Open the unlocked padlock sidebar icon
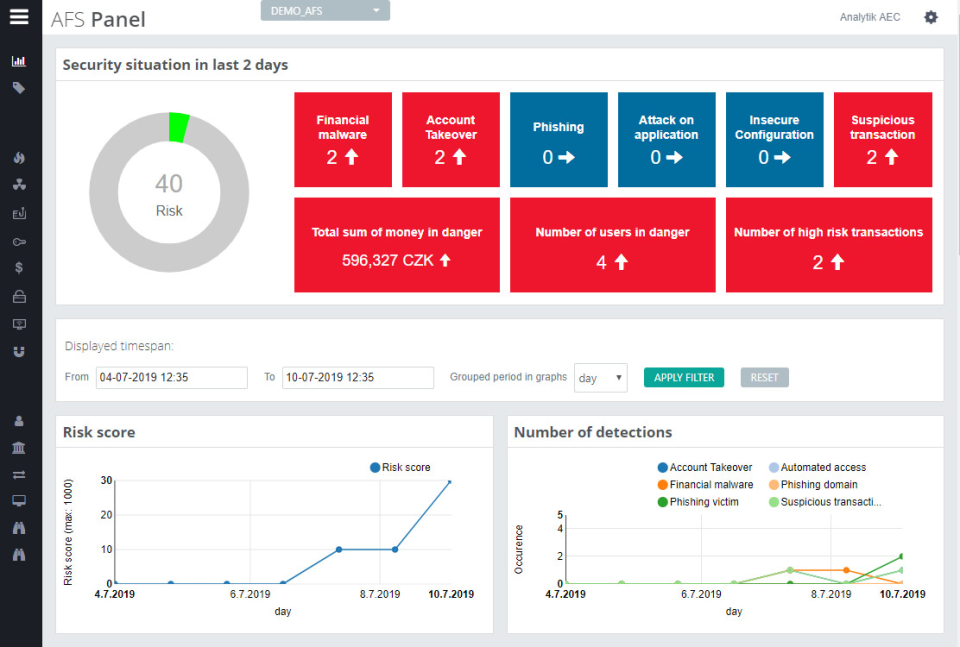This screenshot has width=960, height=647. coord(19,296)
